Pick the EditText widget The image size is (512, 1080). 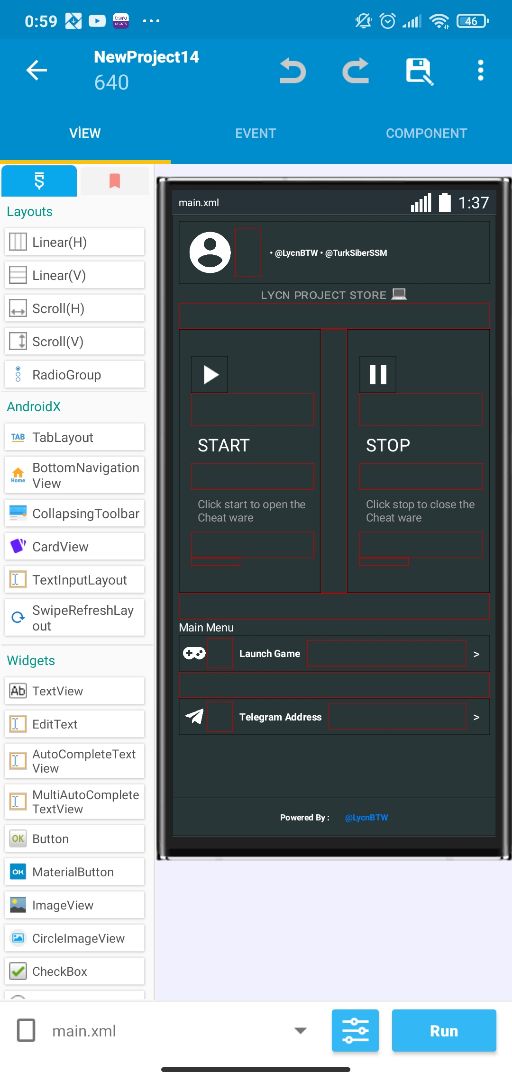tap(74, 724)
